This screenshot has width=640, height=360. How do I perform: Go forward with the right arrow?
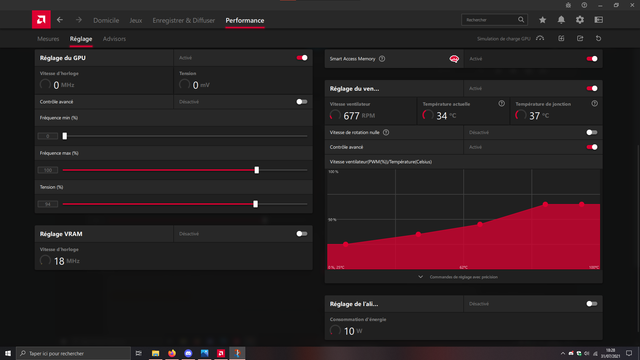pyautogui.click(x=79, y=20)
